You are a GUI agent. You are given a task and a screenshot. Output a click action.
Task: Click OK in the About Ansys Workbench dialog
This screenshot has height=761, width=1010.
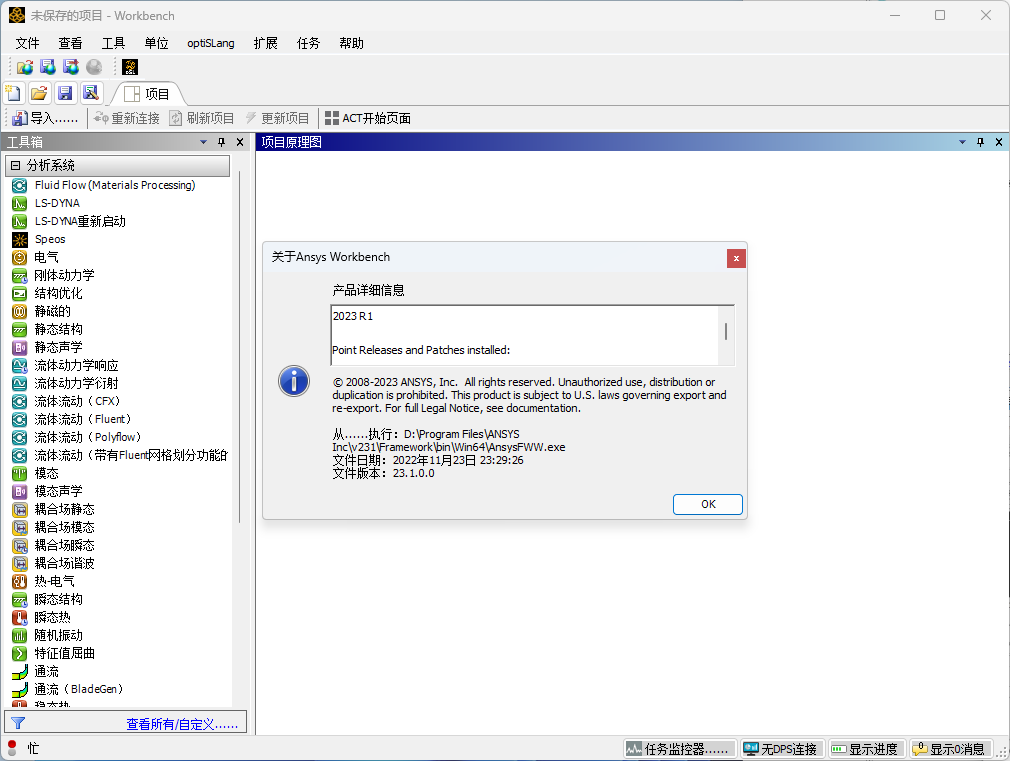(708, 505)
